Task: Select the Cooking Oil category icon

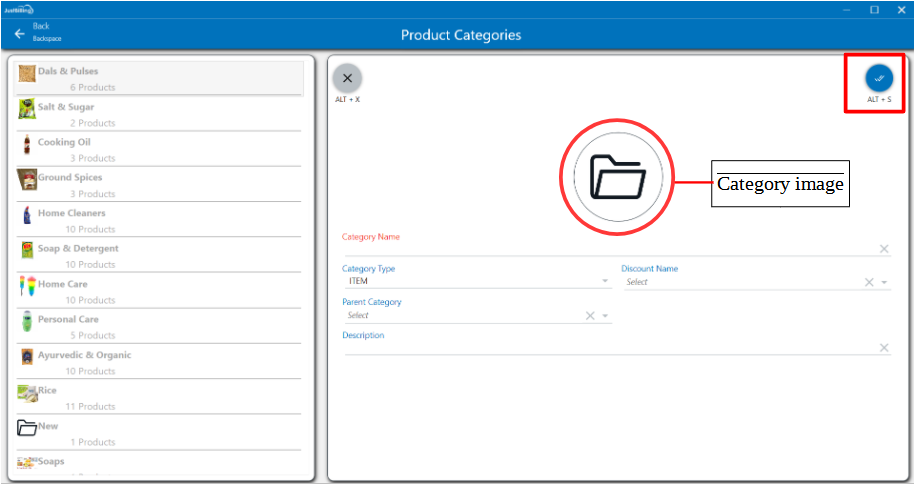Action: click(x=27, y=144)
